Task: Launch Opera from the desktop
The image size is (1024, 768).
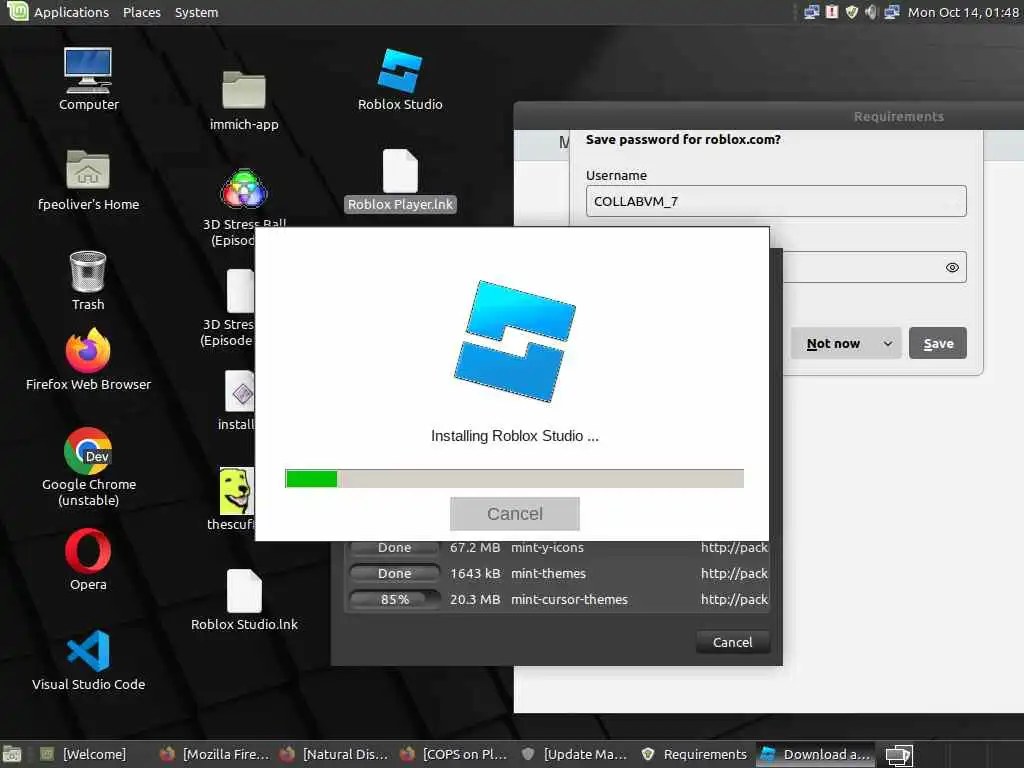Action: tap(88, 551)
